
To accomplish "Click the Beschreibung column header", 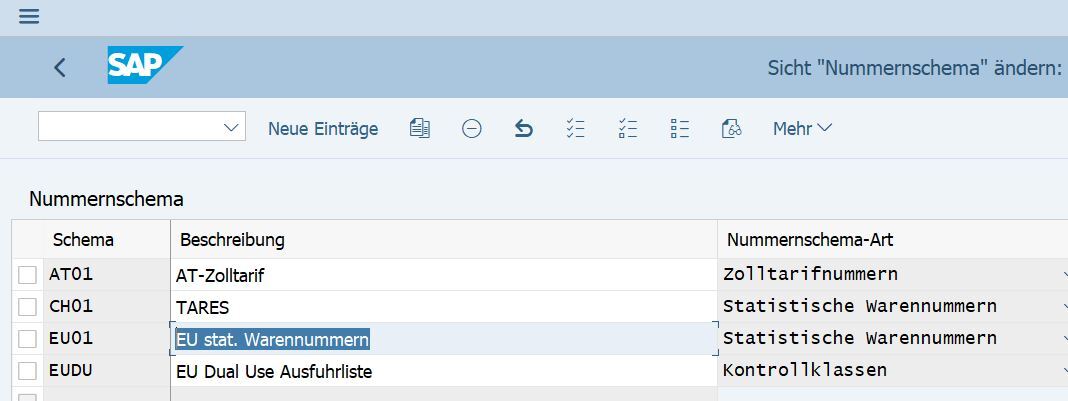I will (x=232, y=240).
